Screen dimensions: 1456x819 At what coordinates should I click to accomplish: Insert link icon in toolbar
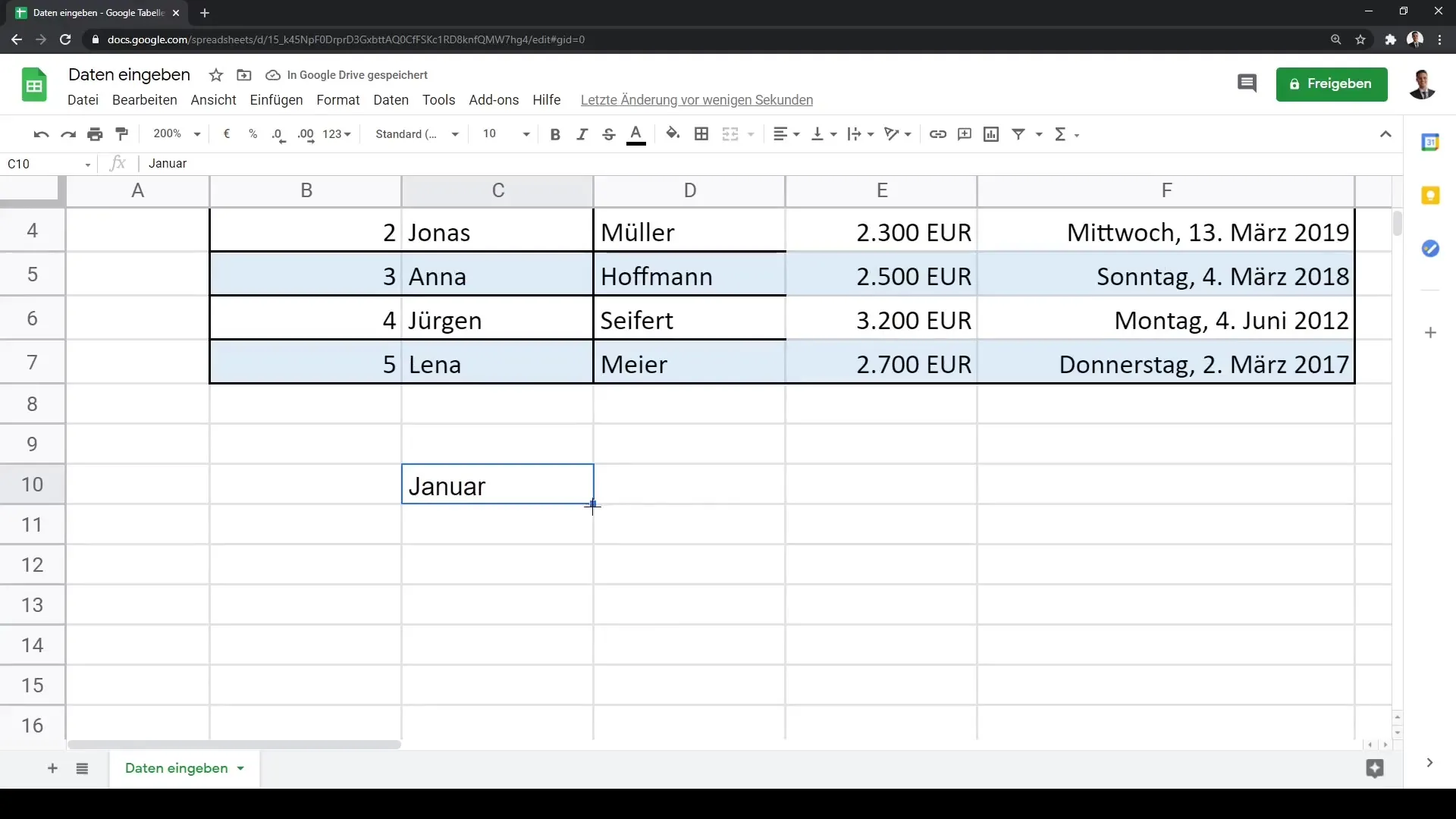(938, 134)
